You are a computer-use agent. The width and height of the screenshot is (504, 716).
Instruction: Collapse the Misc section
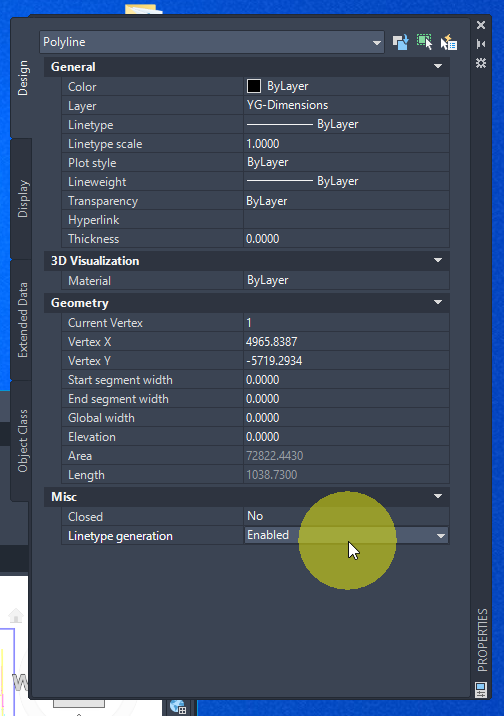click(x=438, y=497)
